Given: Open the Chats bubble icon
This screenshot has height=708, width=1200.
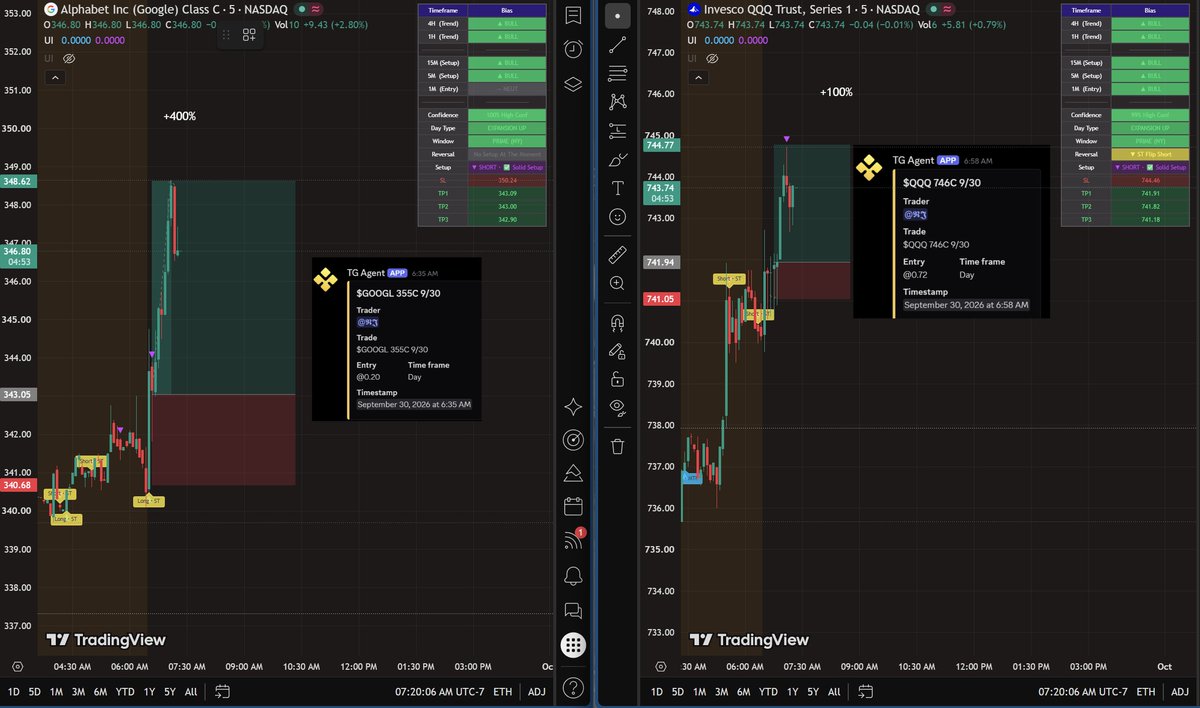Looking at the screenshot, I should pyautogui.click(x=573, y=610).
